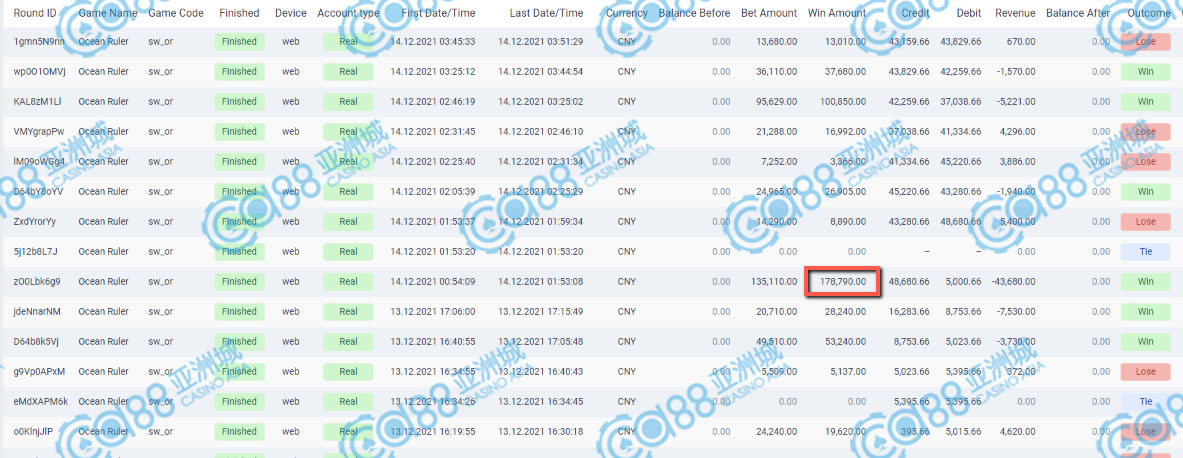1183x458 pixels.
Task: Select round ID g9Vp0APxM
Action: pos(40,371)
